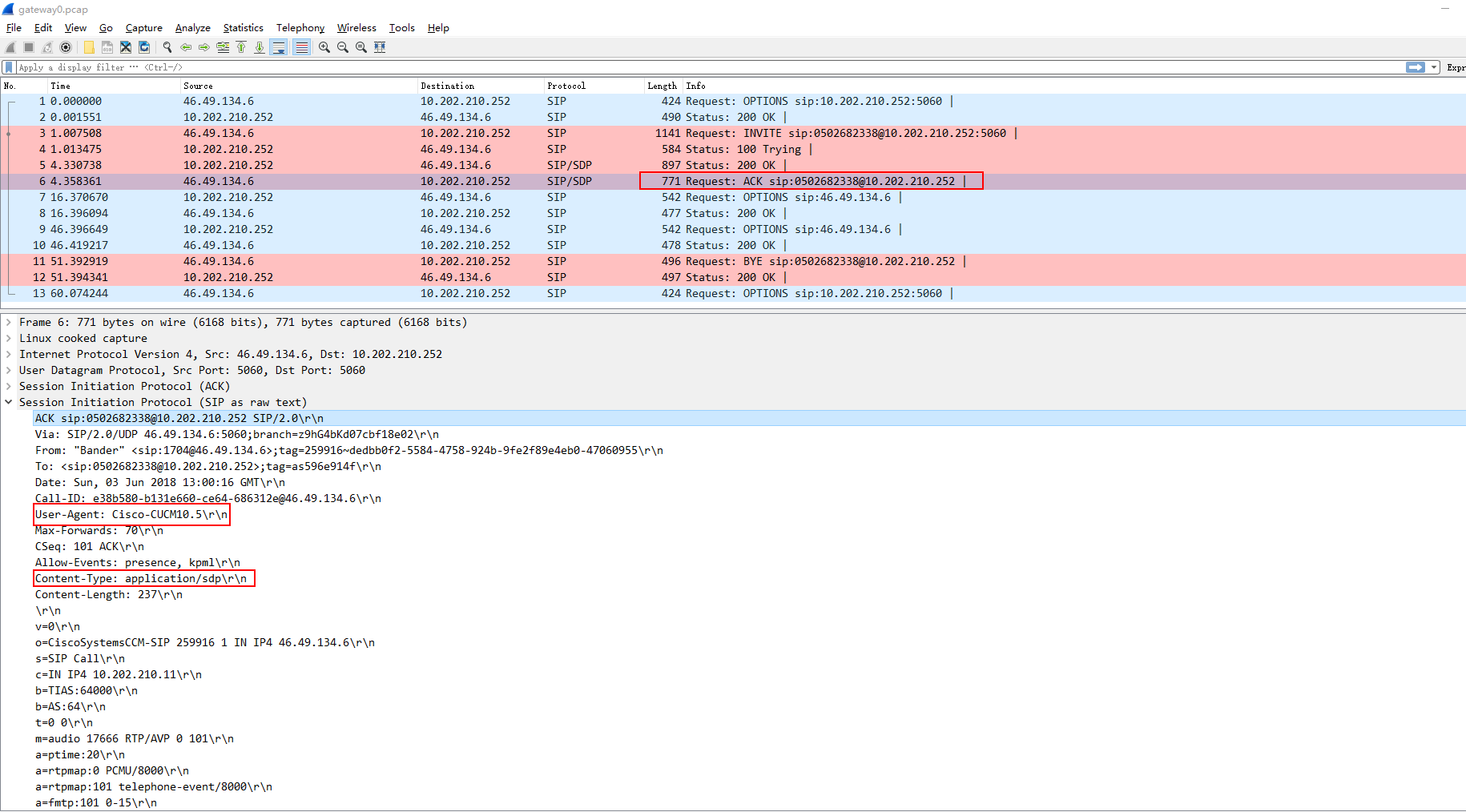Open the Statistics menu
This screenshot has height=812, width=1466.
243,27
